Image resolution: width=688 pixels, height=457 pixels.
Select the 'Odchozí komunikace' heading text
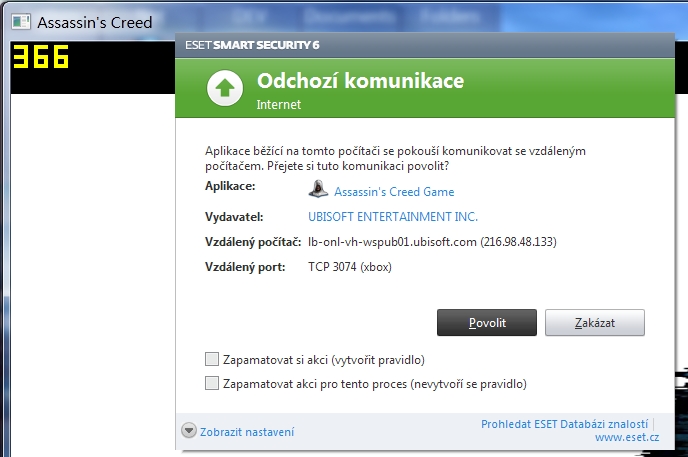[360, 81]
